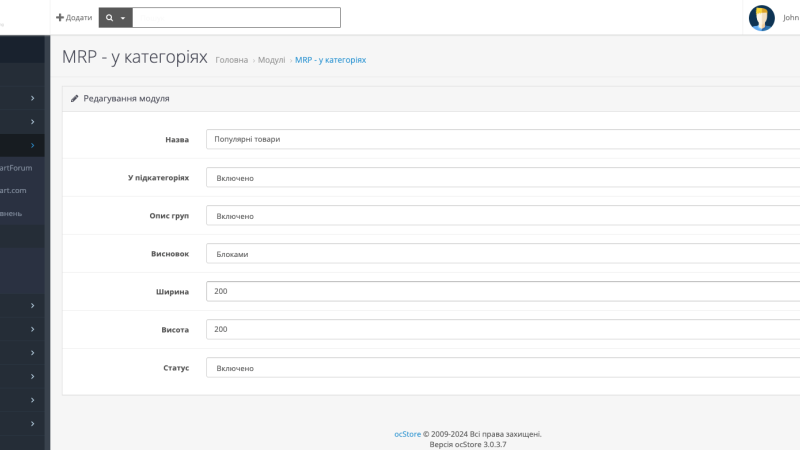This screenshot has width=800, height=450.
Task: Edit the Назва field with Популярні товари
Action: [x=503, y=139]
